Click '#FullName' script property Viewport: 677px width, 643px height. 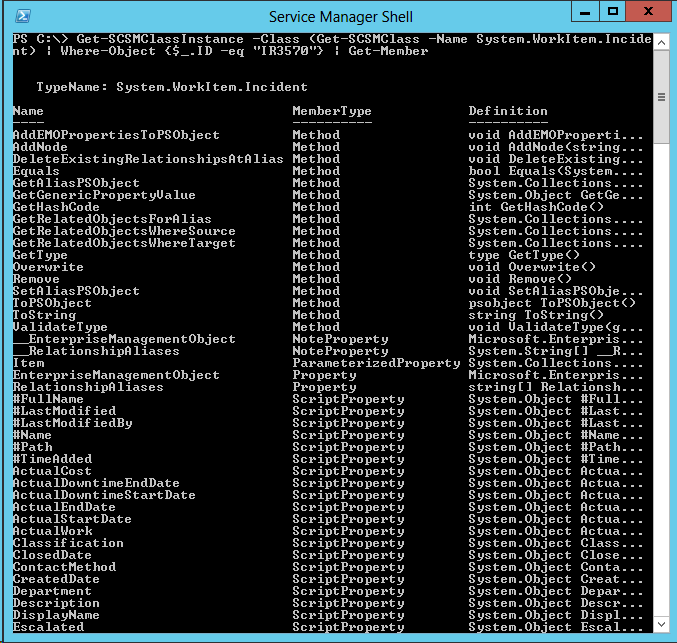click(x=48, y=399)
